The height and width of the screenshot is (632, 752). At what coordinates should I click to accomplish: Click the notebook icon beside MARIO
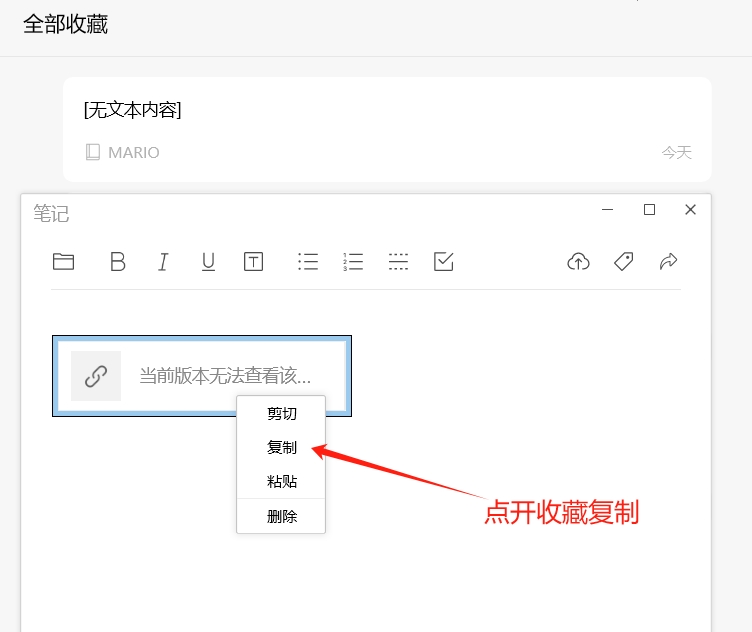(x=93, y=152)
